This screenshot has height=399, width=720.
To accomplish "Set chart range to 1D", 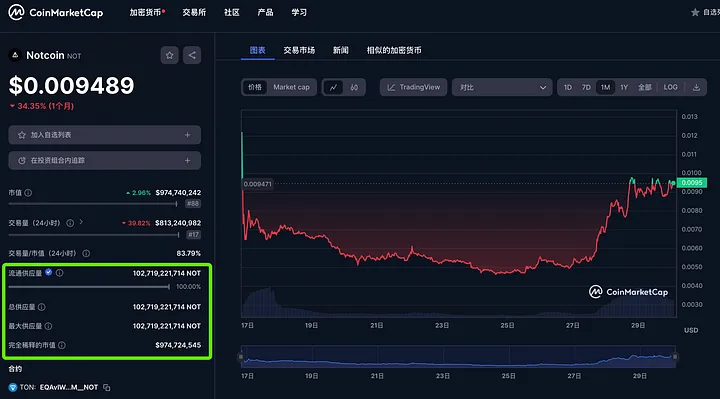I will point(568,87).
